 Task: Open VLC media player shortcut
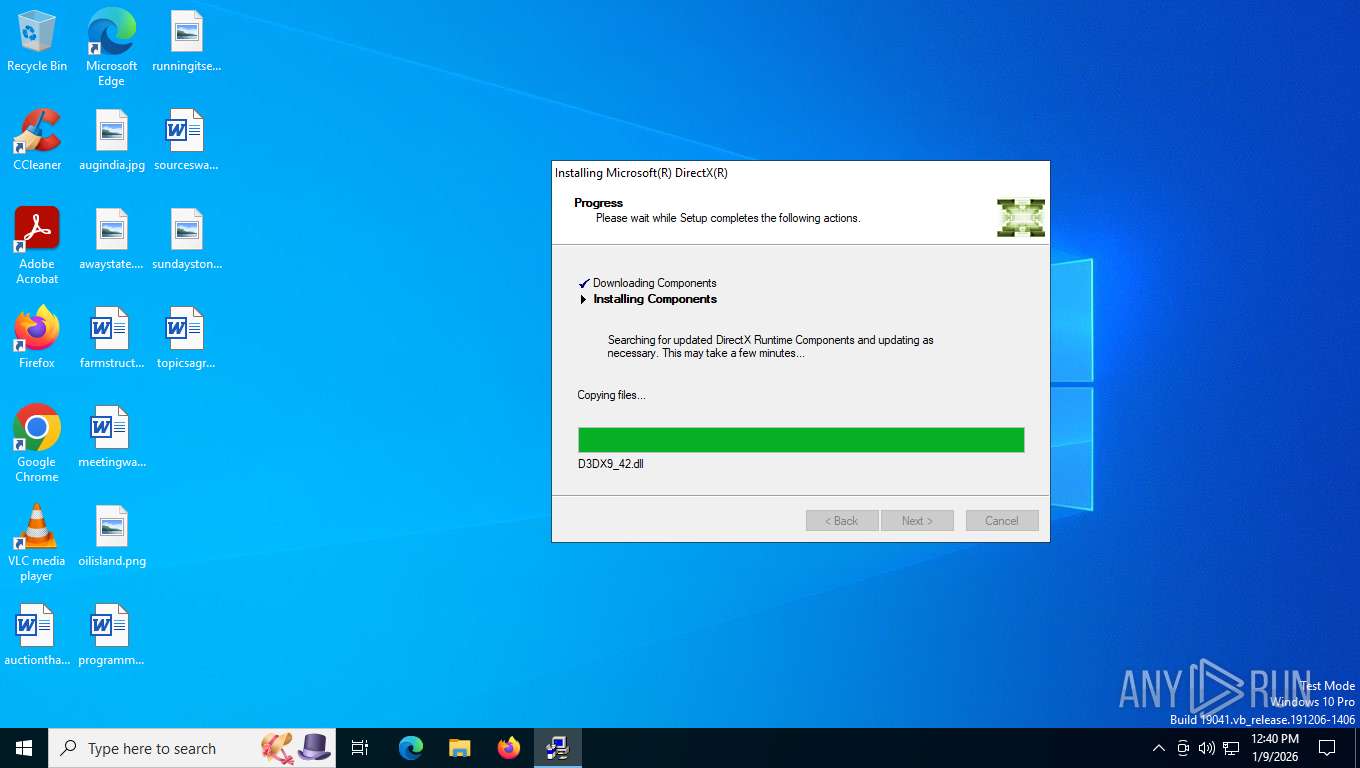[37, 543]
